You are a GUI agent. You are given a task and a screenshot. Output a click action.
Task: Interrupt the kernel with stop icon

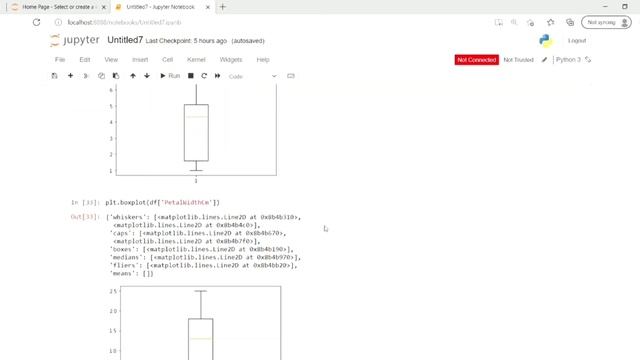(191, 76)
